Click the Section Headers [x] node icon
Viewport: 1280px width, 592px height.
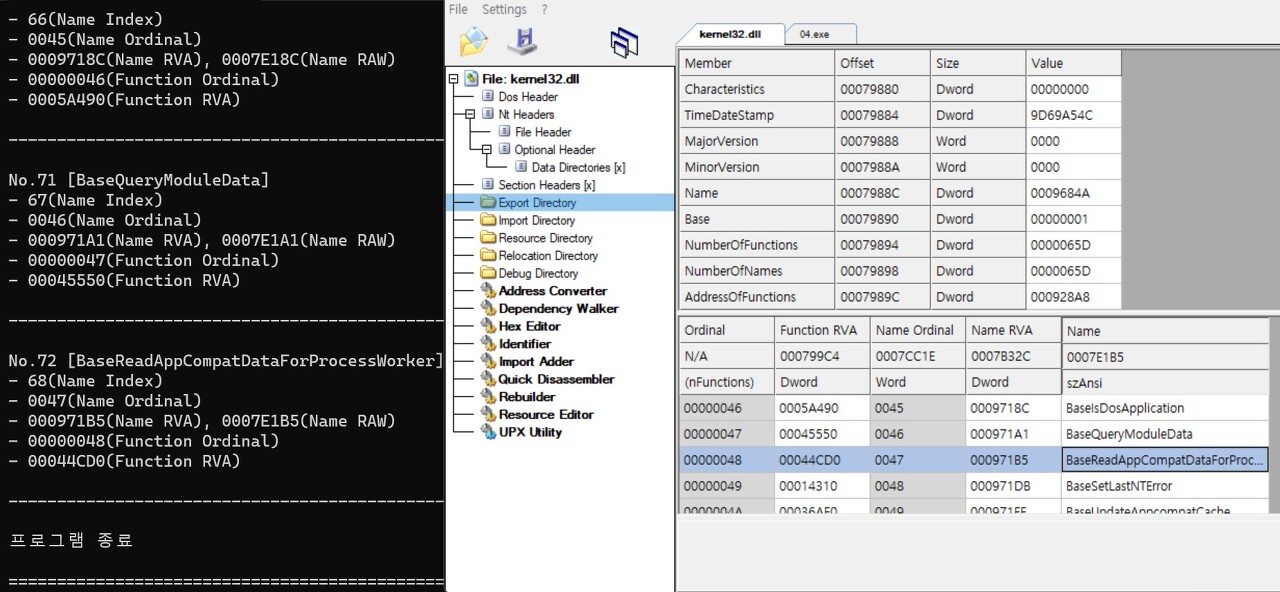pyautogui.click(x=488, y=184)
